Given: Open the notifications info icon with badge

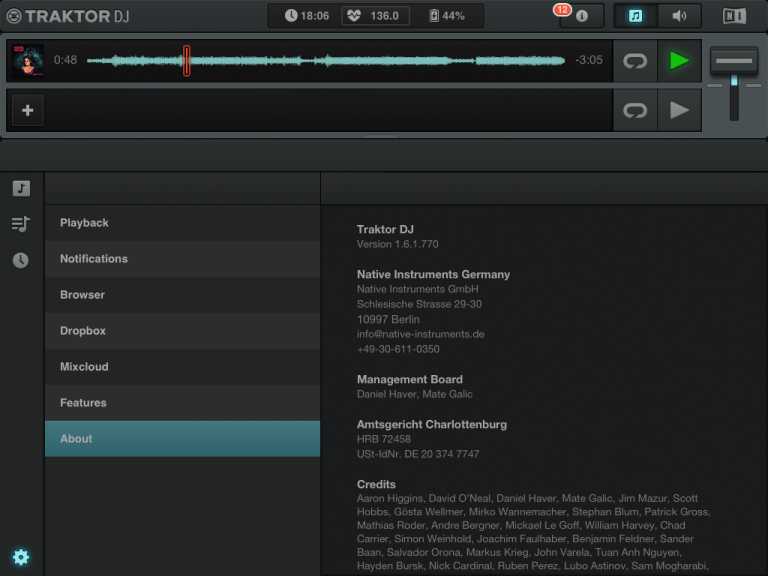Looking at the screenshot, I should [581, 16].
